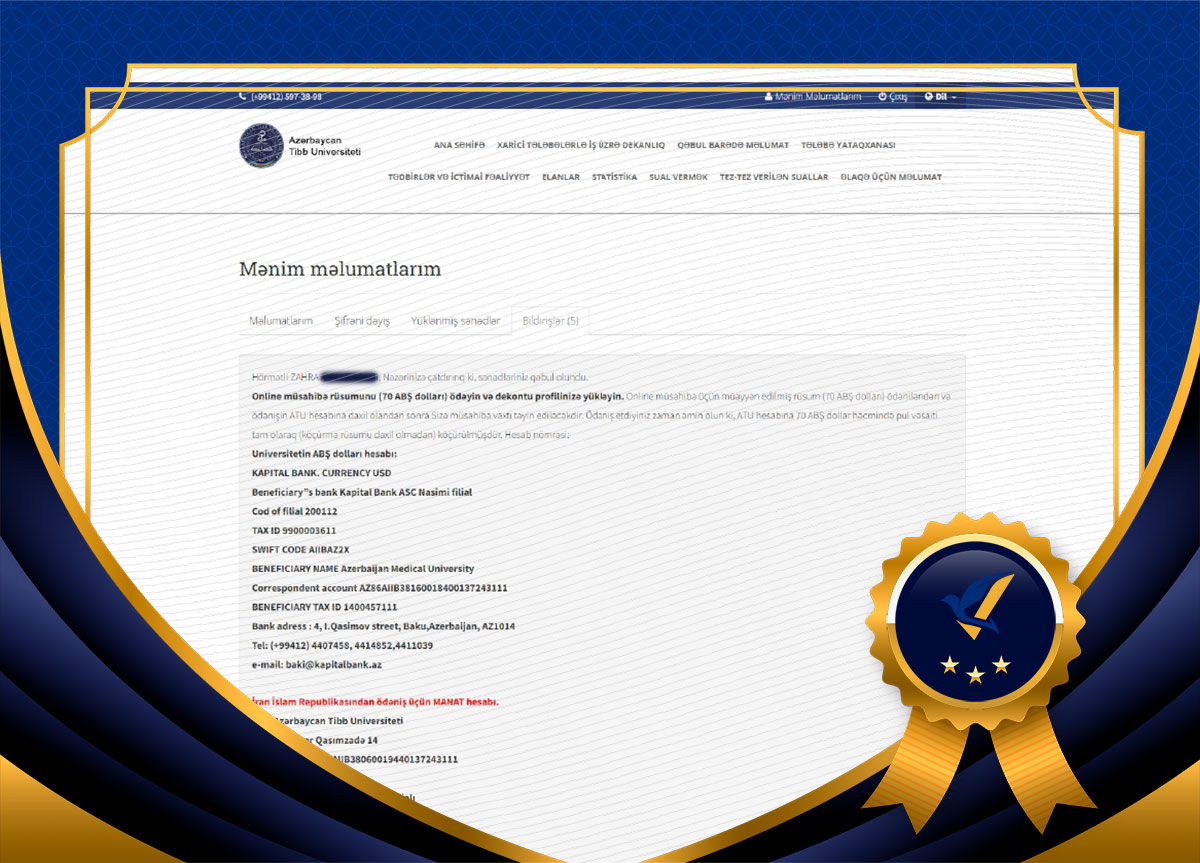Open TƏDBİRLƏR VƏ İCTİMAİ FƏALİYYƏT menu

[x=458, y=177]
